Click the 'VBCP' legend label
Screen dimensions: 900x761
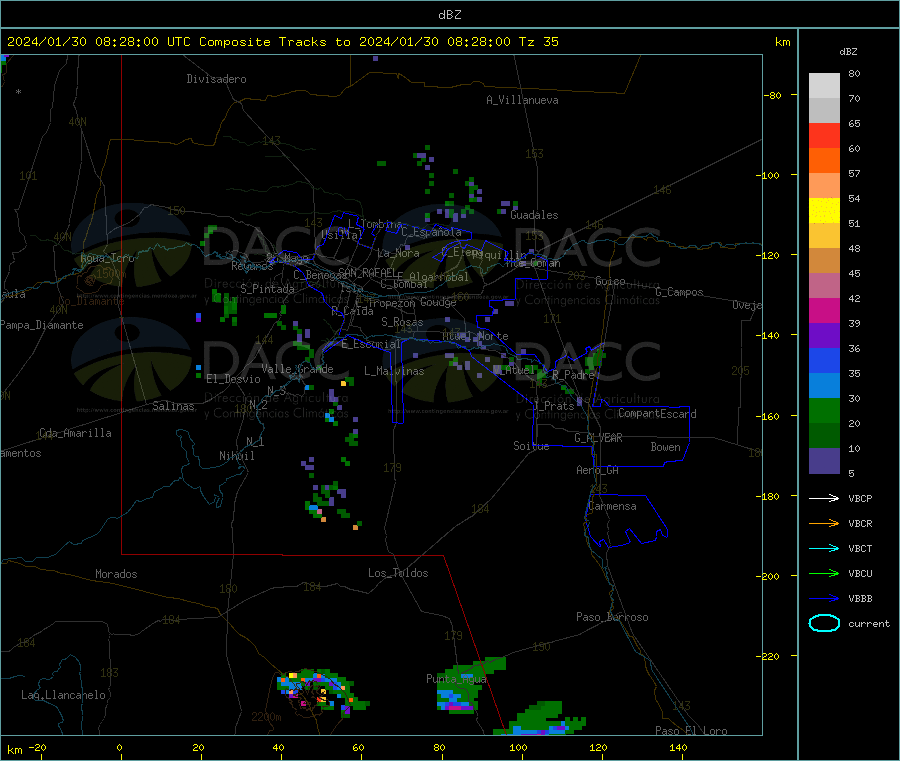click(860, 499)
